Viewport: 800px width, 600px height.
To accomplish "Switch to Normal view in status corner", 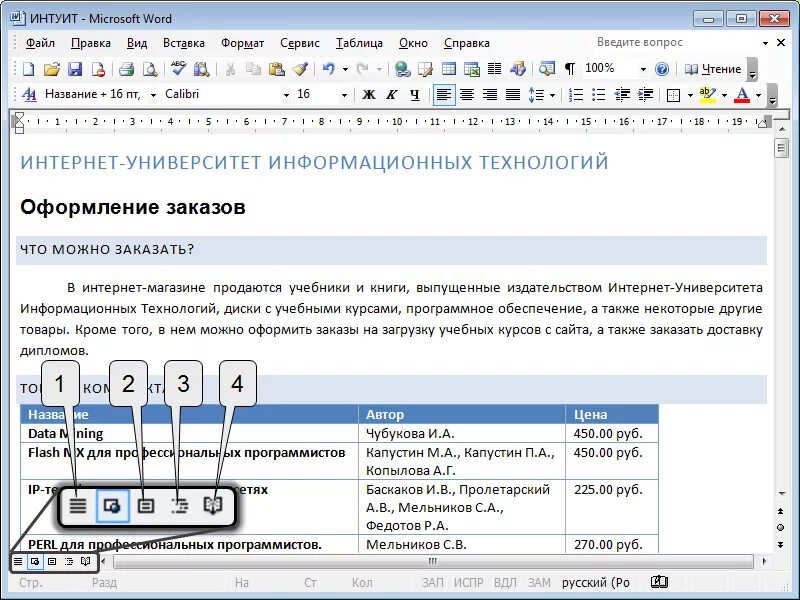I will pos(18,561).
